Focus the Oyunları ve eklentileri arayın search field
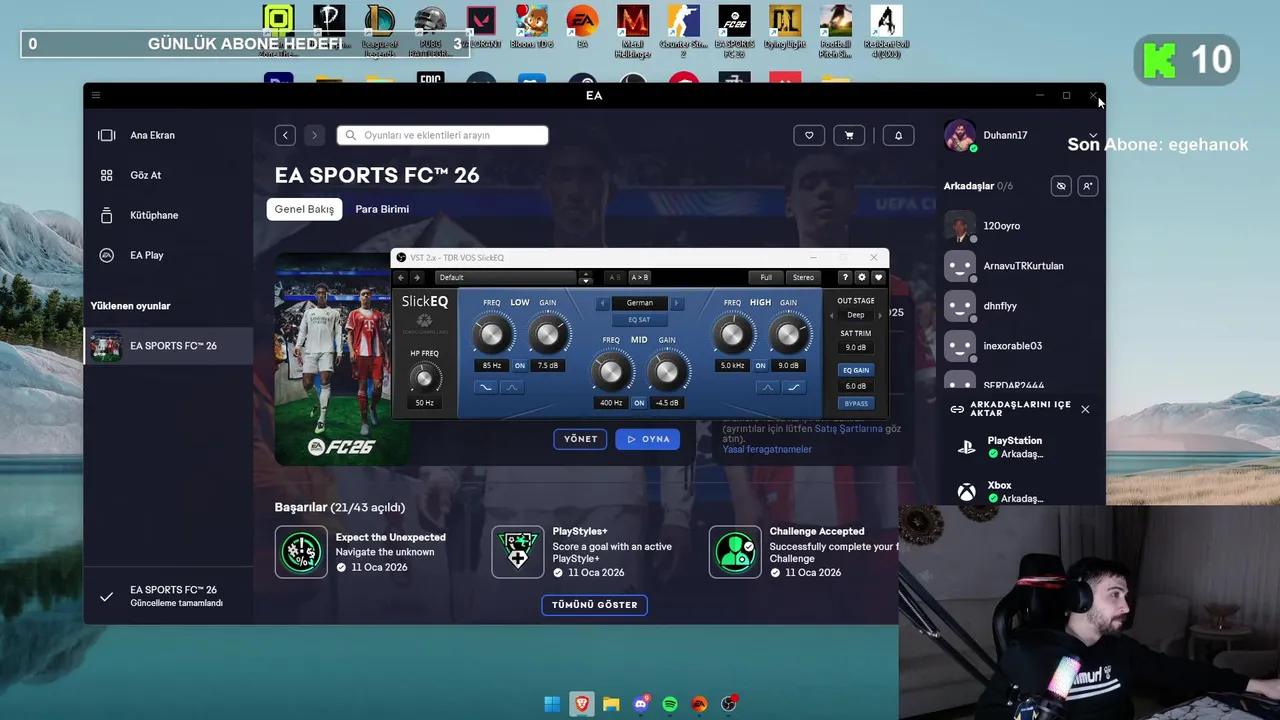Image resolution: width=1280 pixels, height=720 pixels. [443, 135]
